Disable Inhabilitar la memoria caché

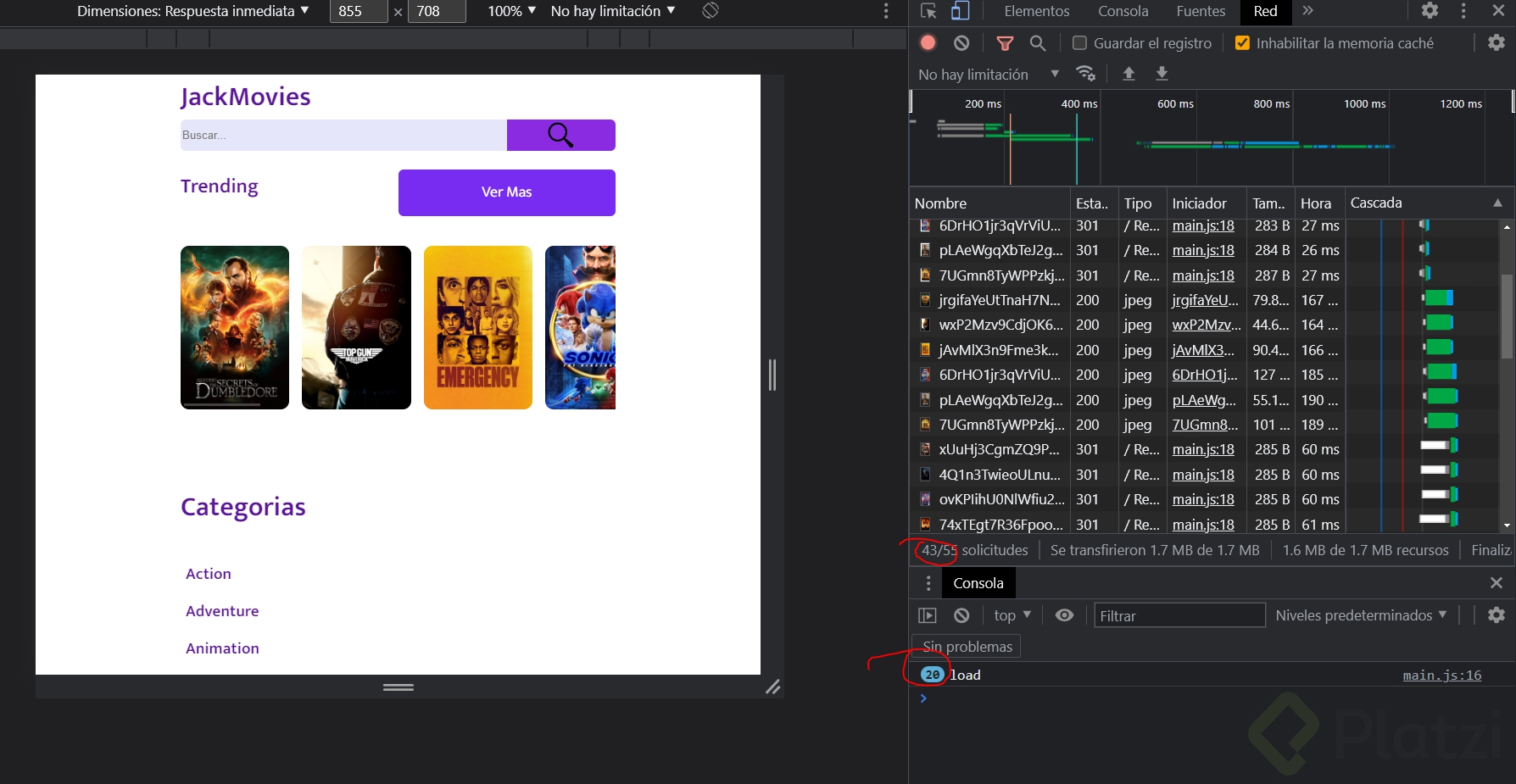1242,42
